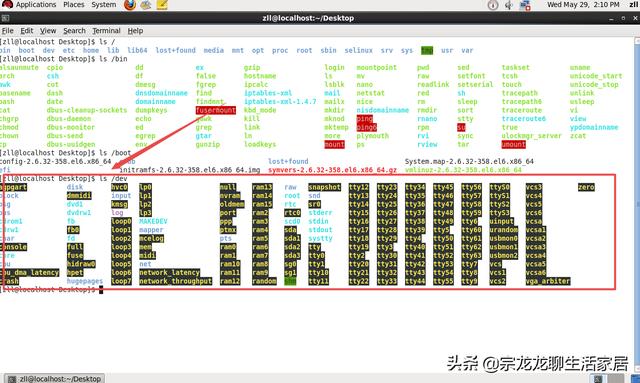
Task: Select the zll@localhost:~/Desktop taskbar button
Action: tap(55, 379)
